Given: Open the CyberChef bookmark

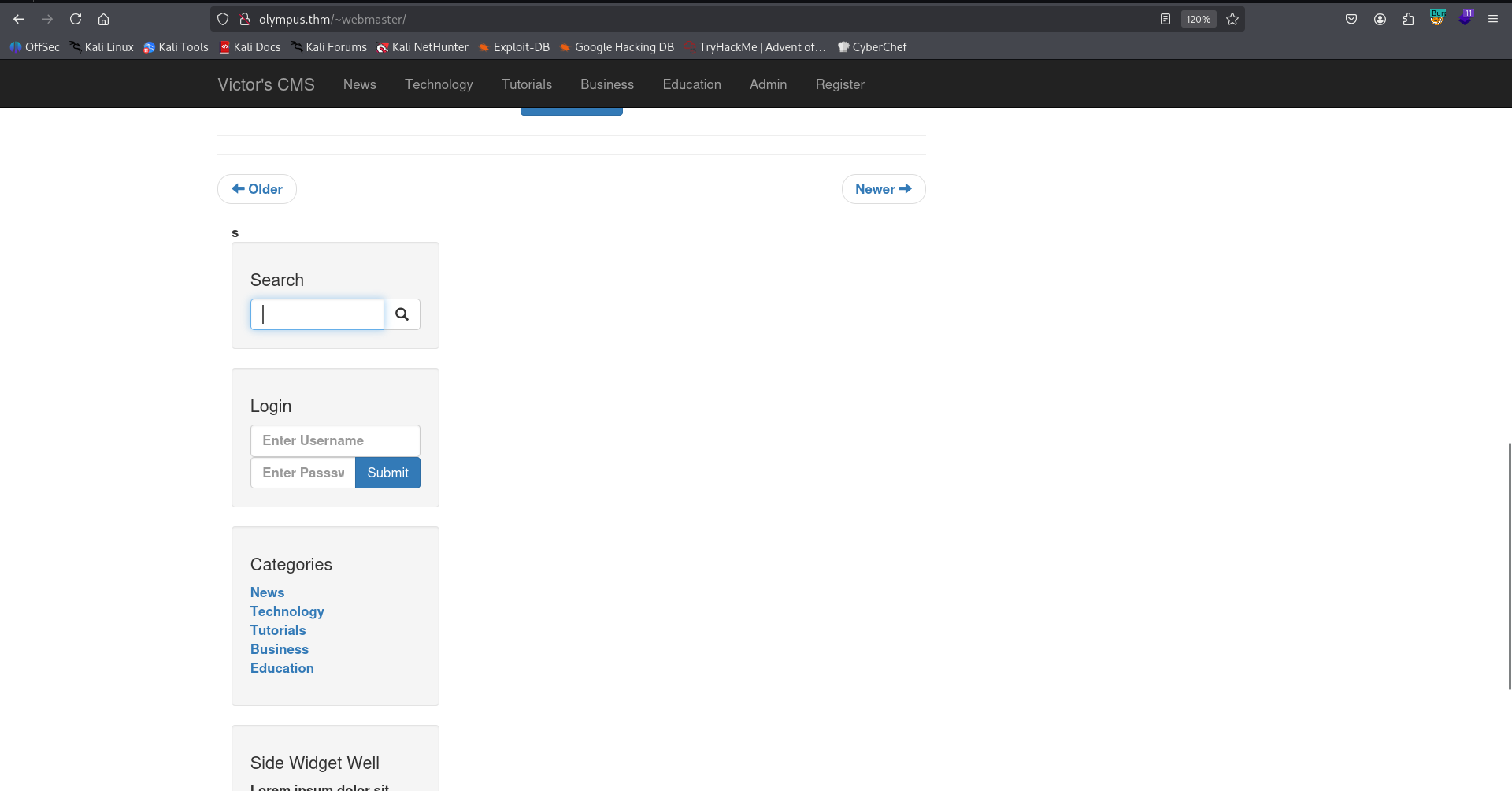Looking at the screenshot, I should [x=873, y=47].
